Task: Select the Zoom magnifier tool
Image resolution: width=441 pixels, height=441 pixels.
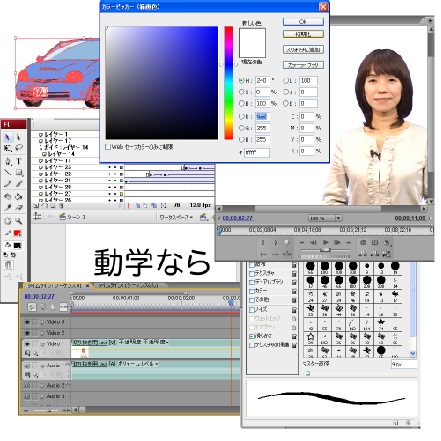Action: click(19, 220)
